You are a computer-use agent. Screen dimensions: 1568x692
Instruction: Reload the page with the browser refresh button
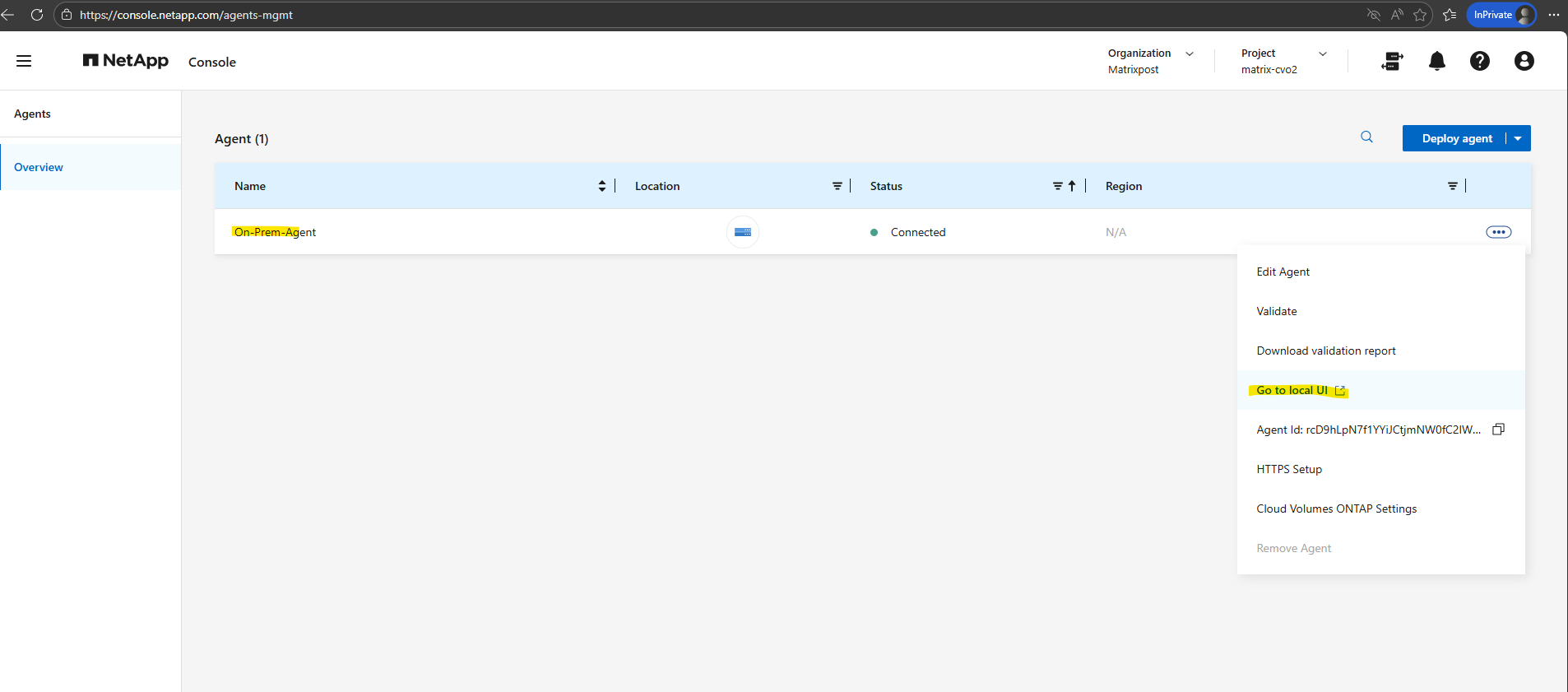37,15
